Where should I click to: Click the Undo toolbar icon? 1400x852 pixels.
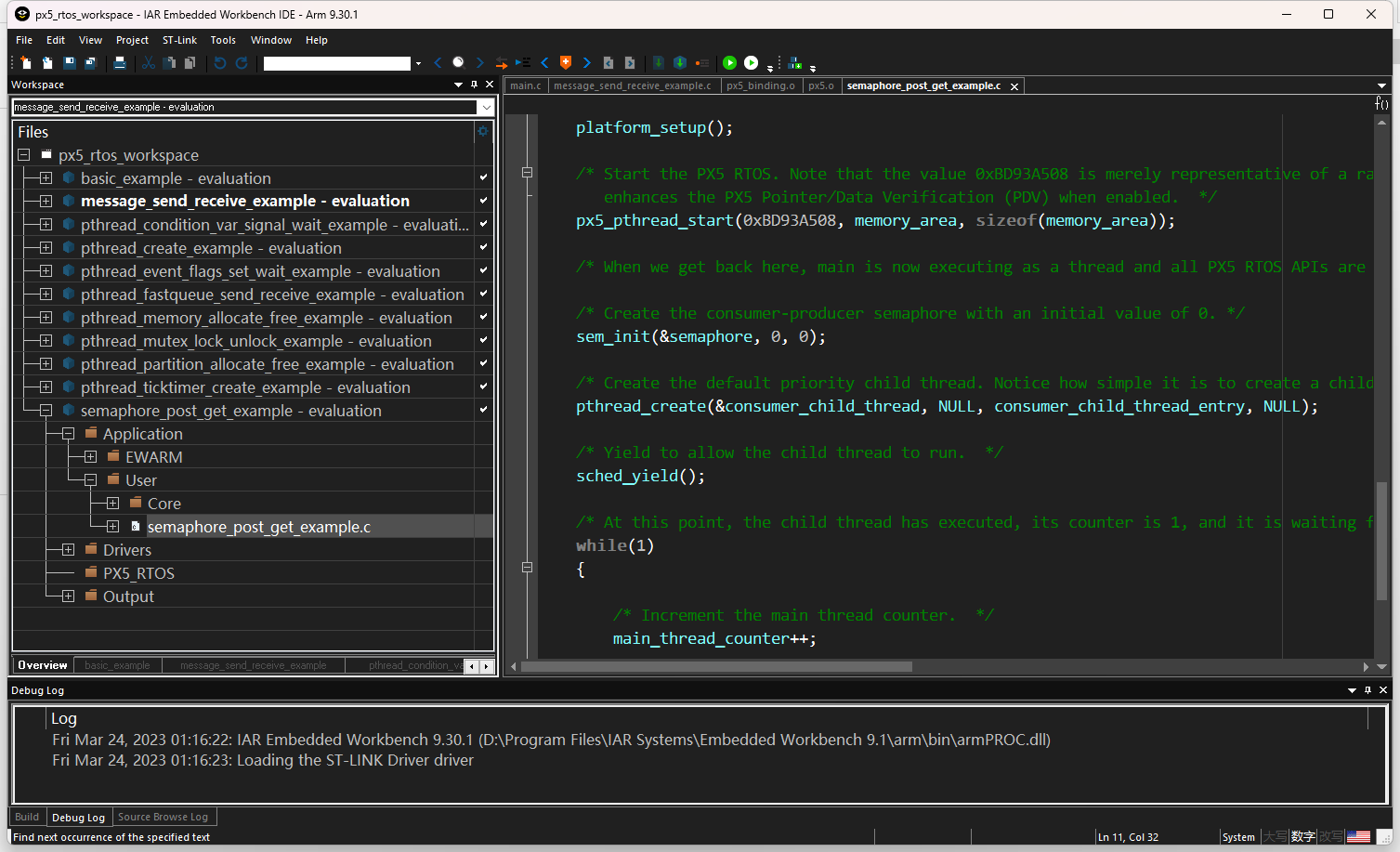point(220,63)
